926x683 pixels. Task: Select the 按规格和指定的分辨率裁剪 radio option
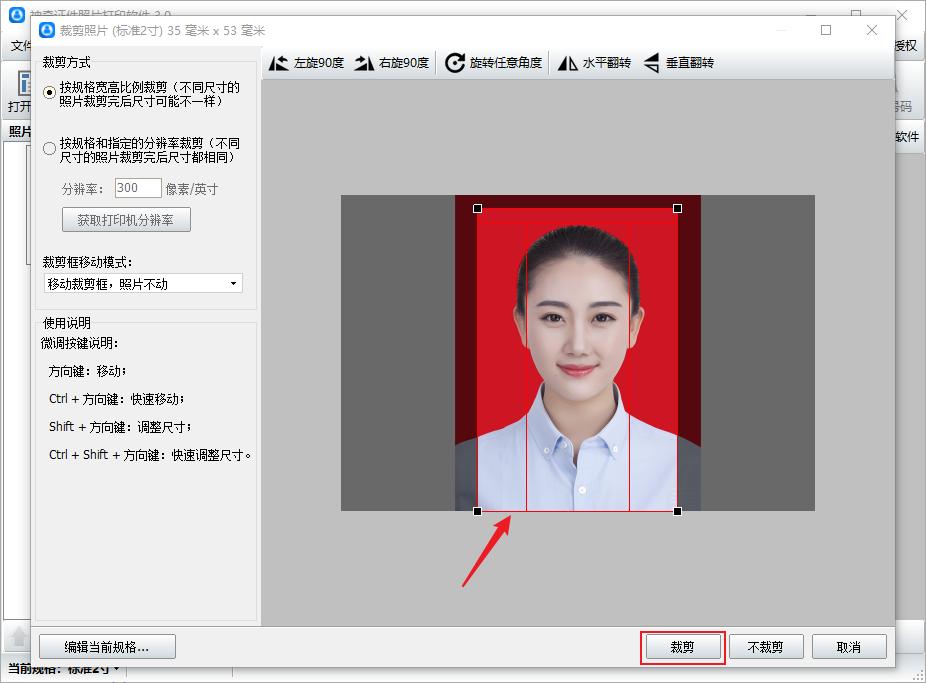point(48,147)
